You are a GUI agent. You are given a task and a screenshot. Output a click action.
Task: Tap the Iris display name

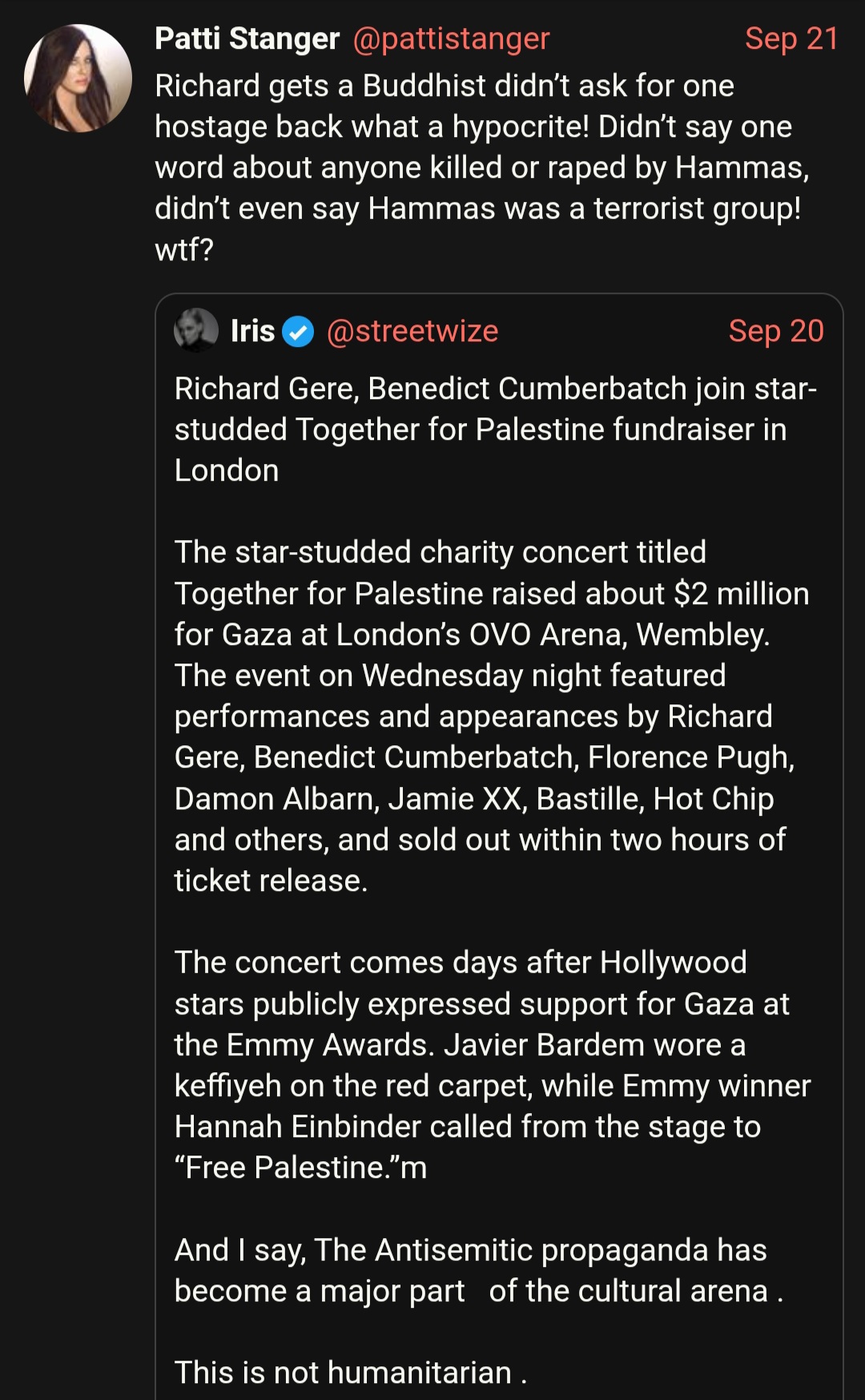coord(252,331)
